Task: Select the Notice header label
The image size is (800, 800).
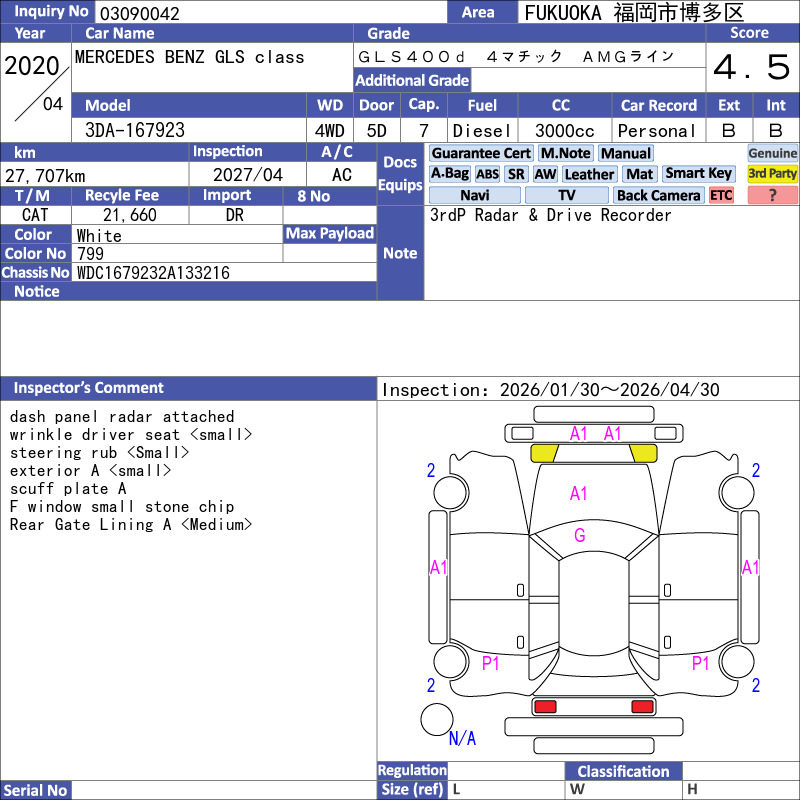Action: tap(36, 292)
